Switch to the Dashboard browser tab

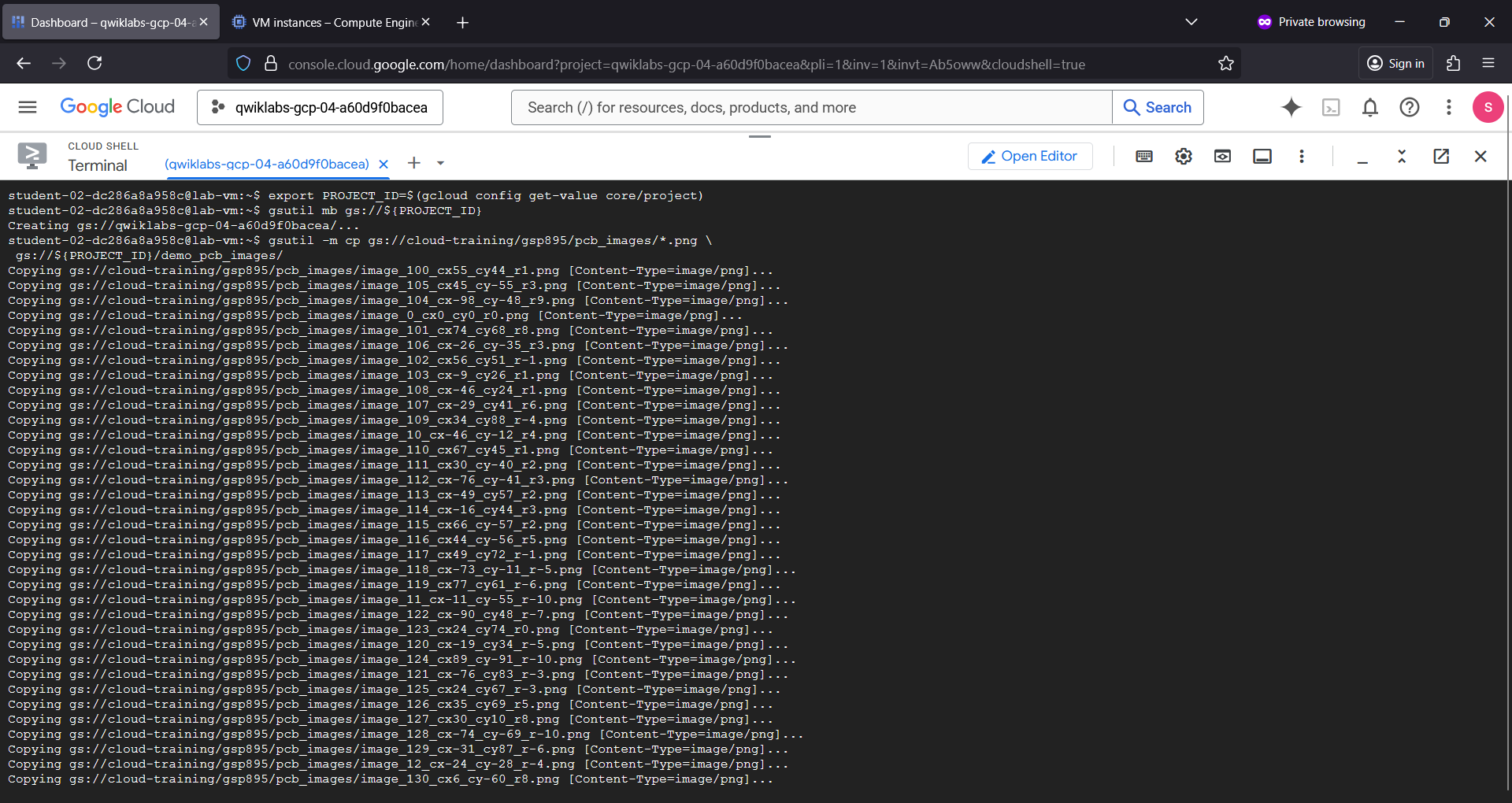[x=110, y=22]
